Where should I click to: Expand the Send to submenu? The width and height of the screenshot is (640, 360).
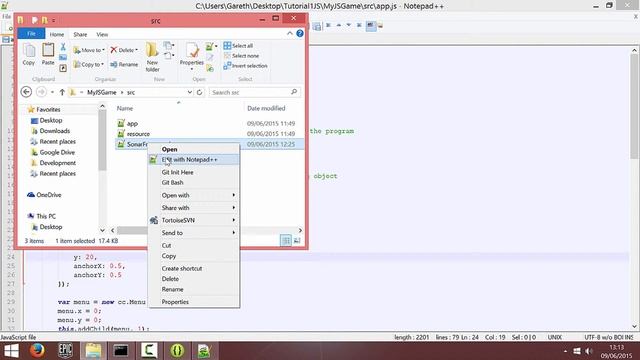click(193, 233)
